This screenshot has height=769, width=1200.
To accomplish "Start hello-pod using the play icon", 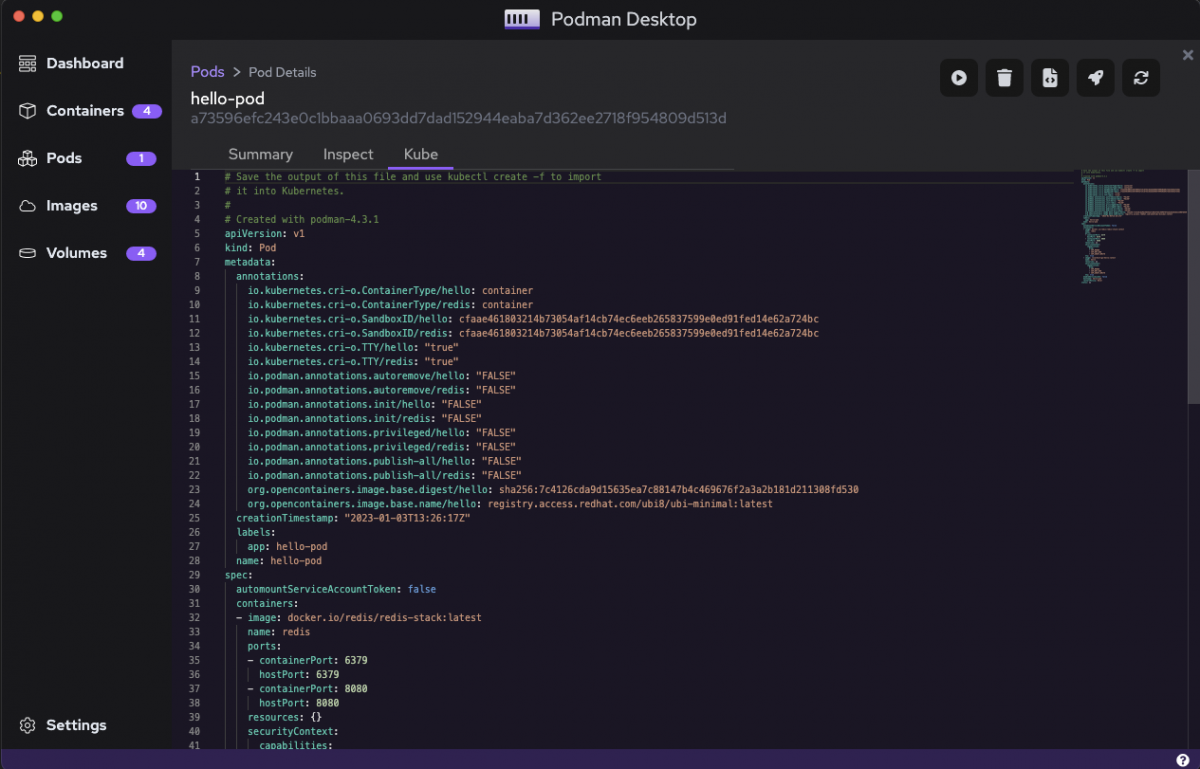I will coord(959,77).
